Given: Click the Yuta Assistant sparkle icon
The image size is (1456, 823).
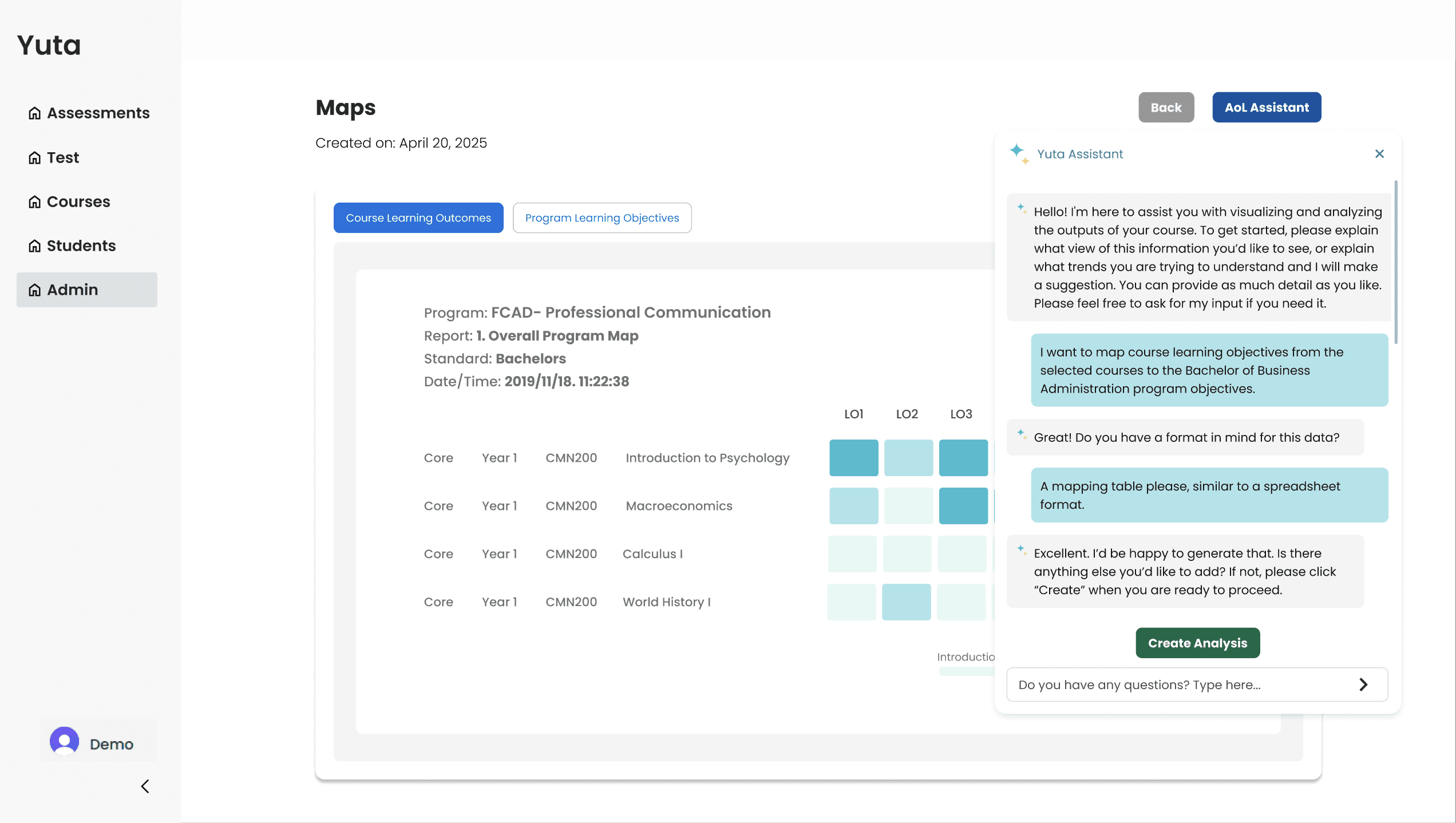Looking at the screenshot, I should click(1018, 153).
